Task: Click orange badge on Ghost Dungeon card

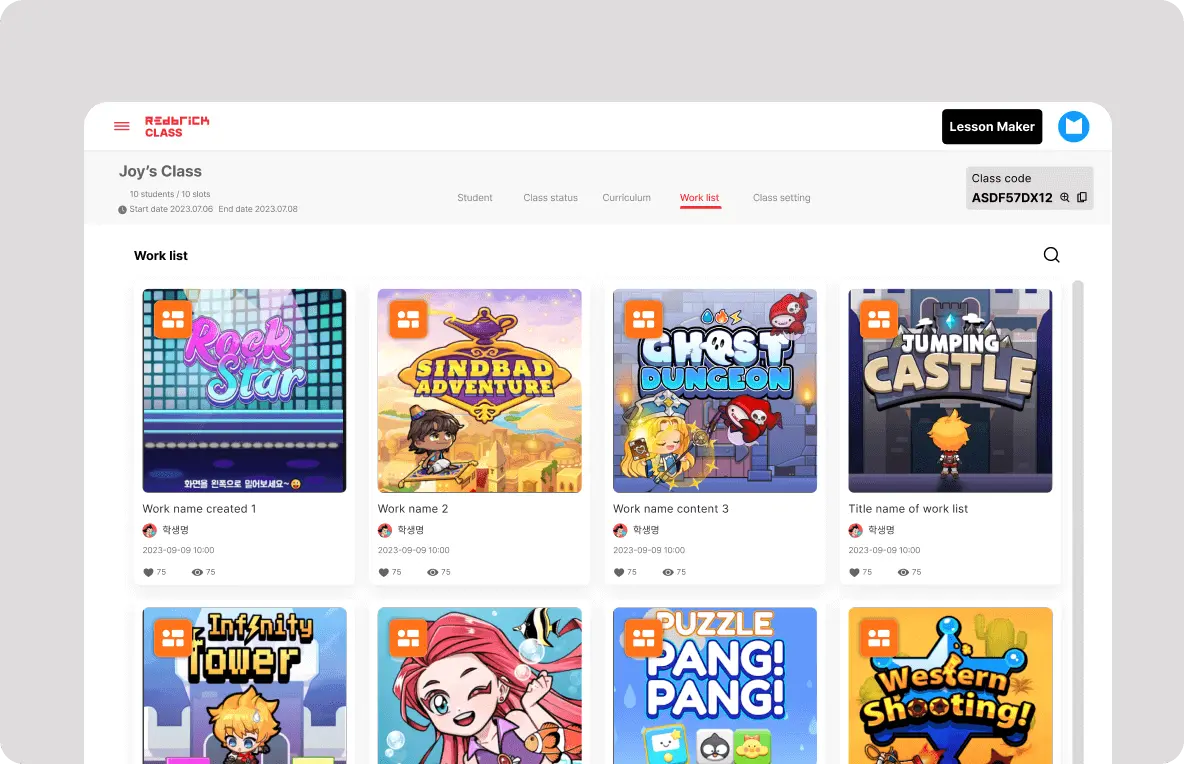Action: coord(644,319)
